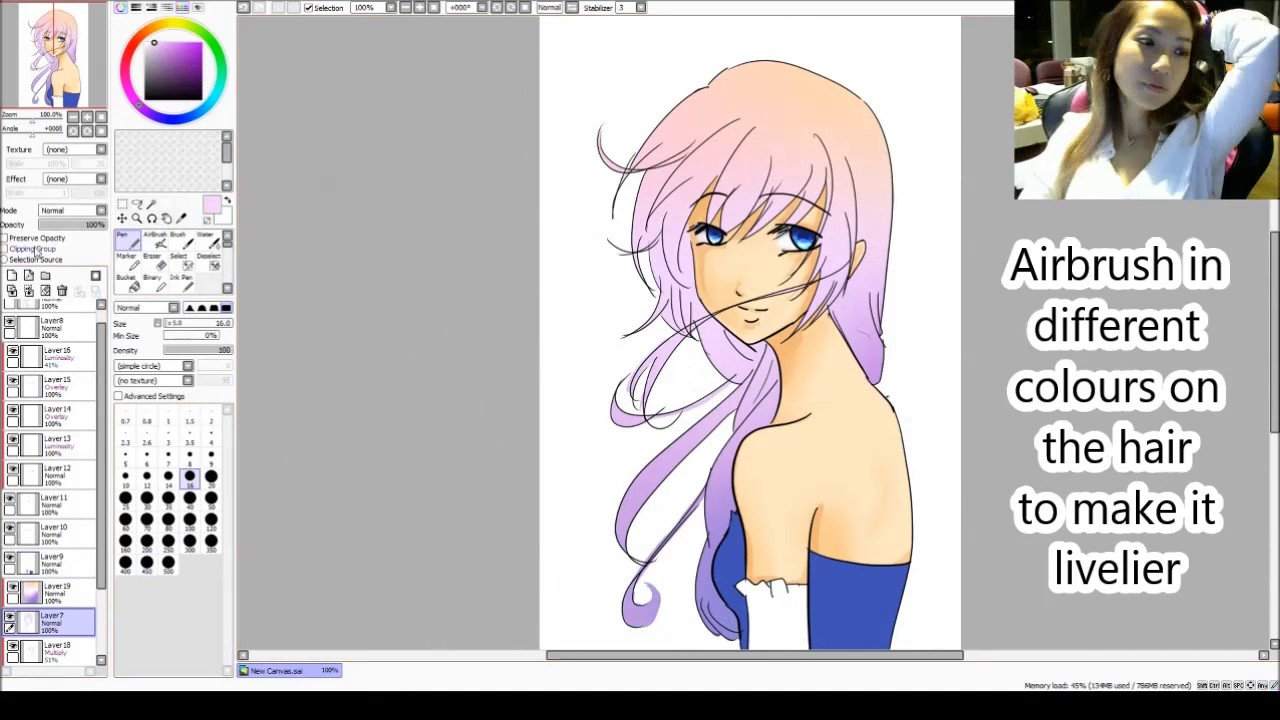Create a new normal layer
This screenshot has height=720, width=1280.
coord(12,275)
